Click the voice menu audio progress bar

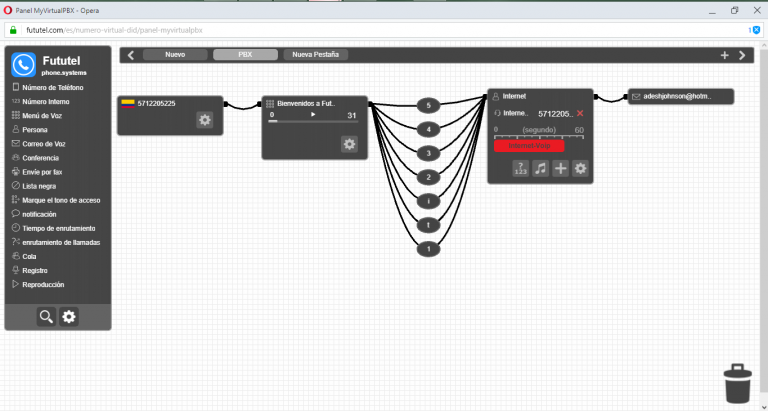pyautogui.click(x=313, y=121)
